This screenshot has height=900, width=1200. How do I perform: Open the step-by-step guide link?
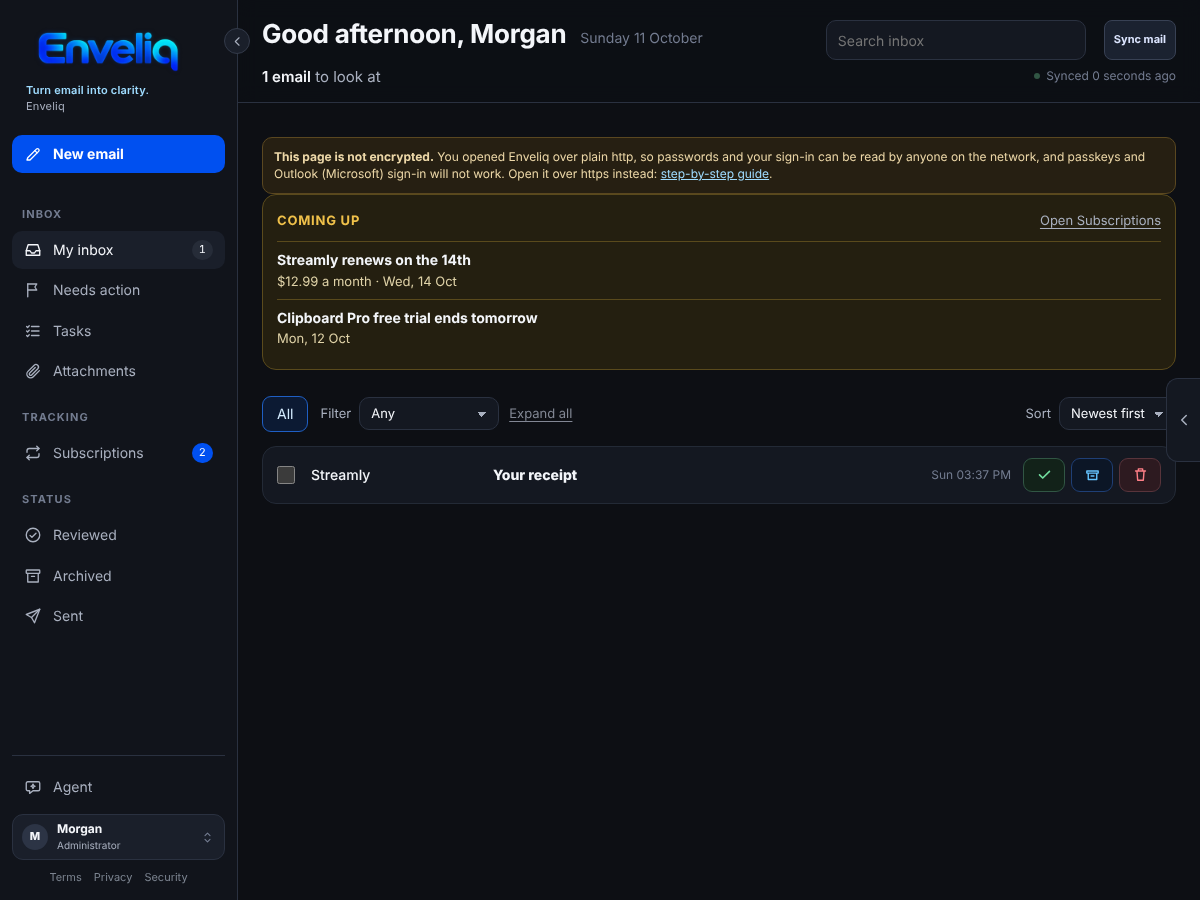[714, 173]
